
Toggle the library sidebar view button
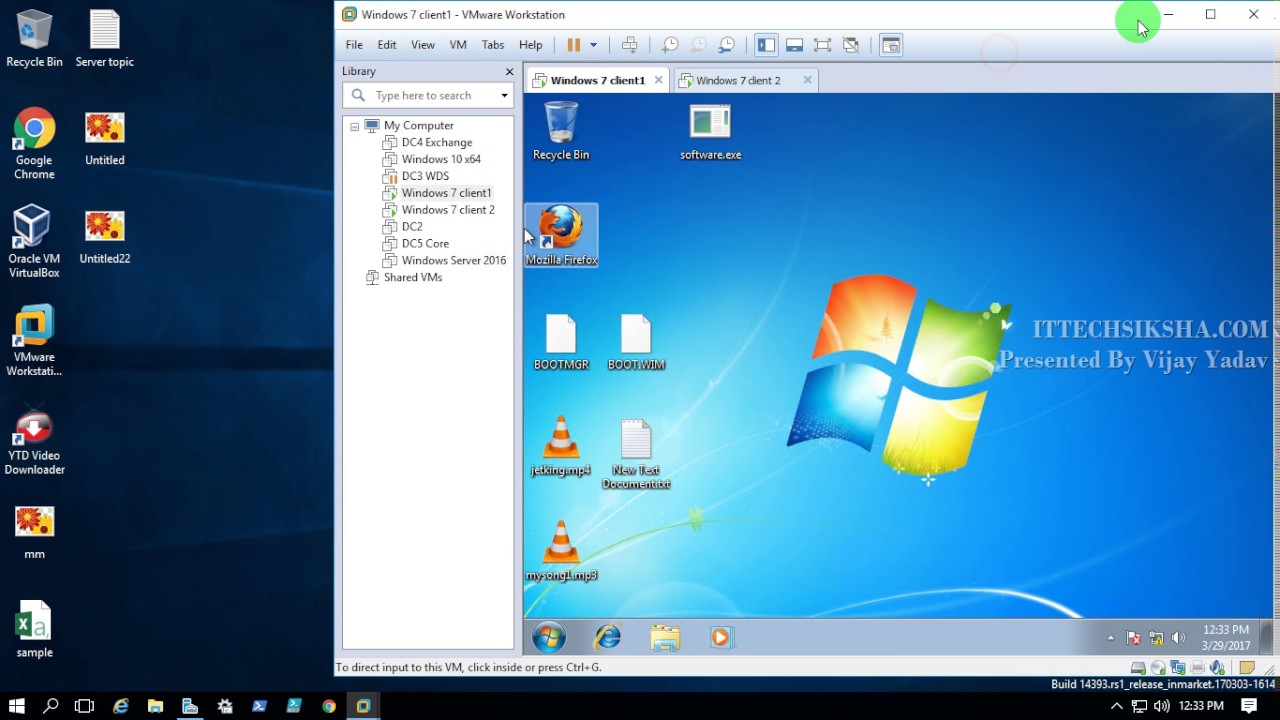[x=766, y=45]
